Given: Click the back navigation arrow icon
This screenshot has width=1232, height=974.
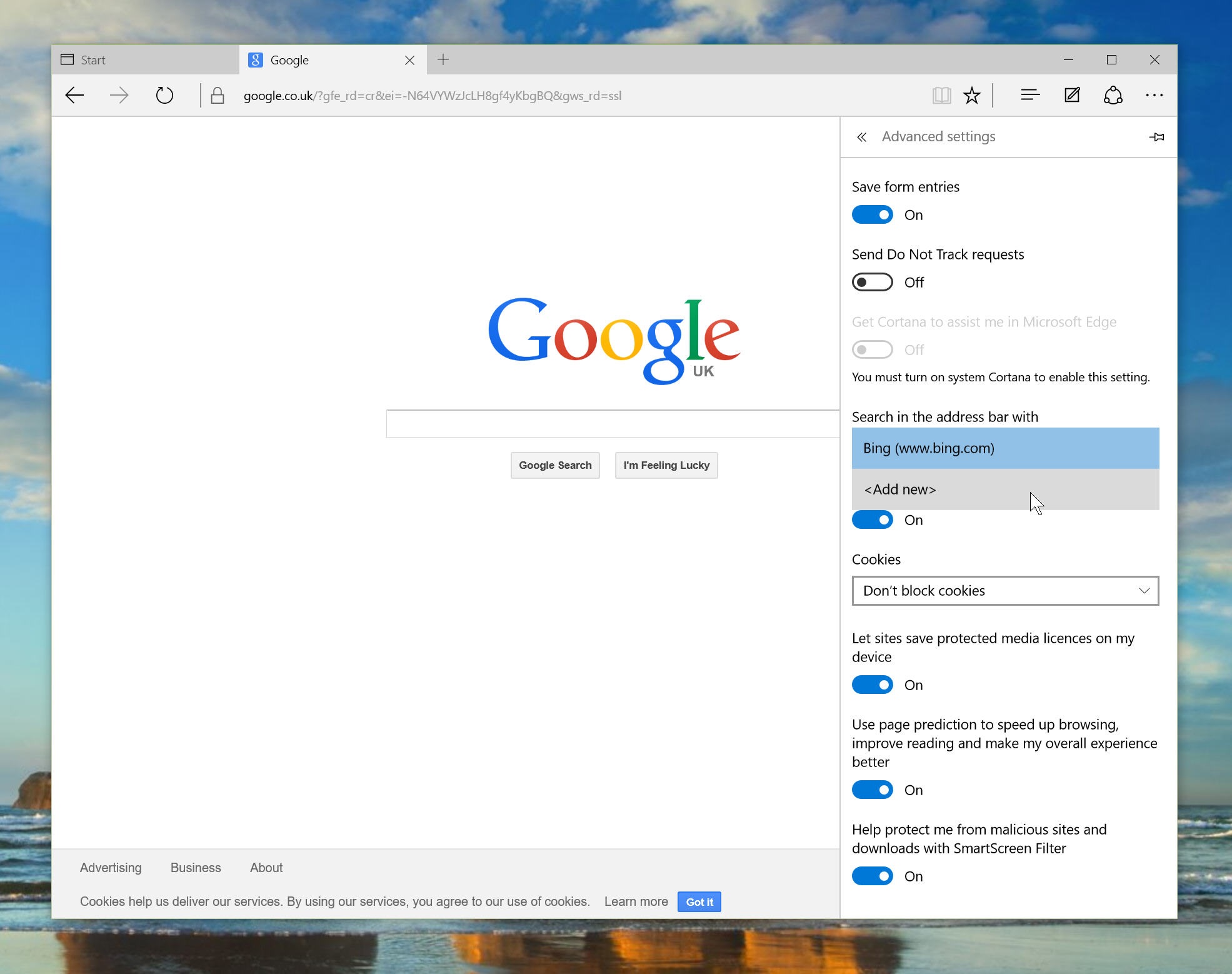Looking at the screenshot, I should point(76,96).
